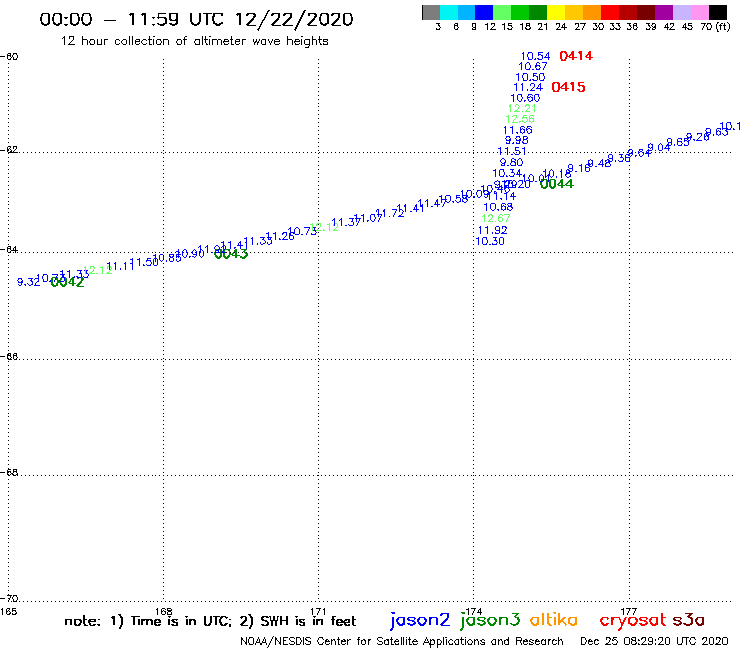Click the wave height value '9.04'
Screen dimensions: 740x650
point(659,148)
